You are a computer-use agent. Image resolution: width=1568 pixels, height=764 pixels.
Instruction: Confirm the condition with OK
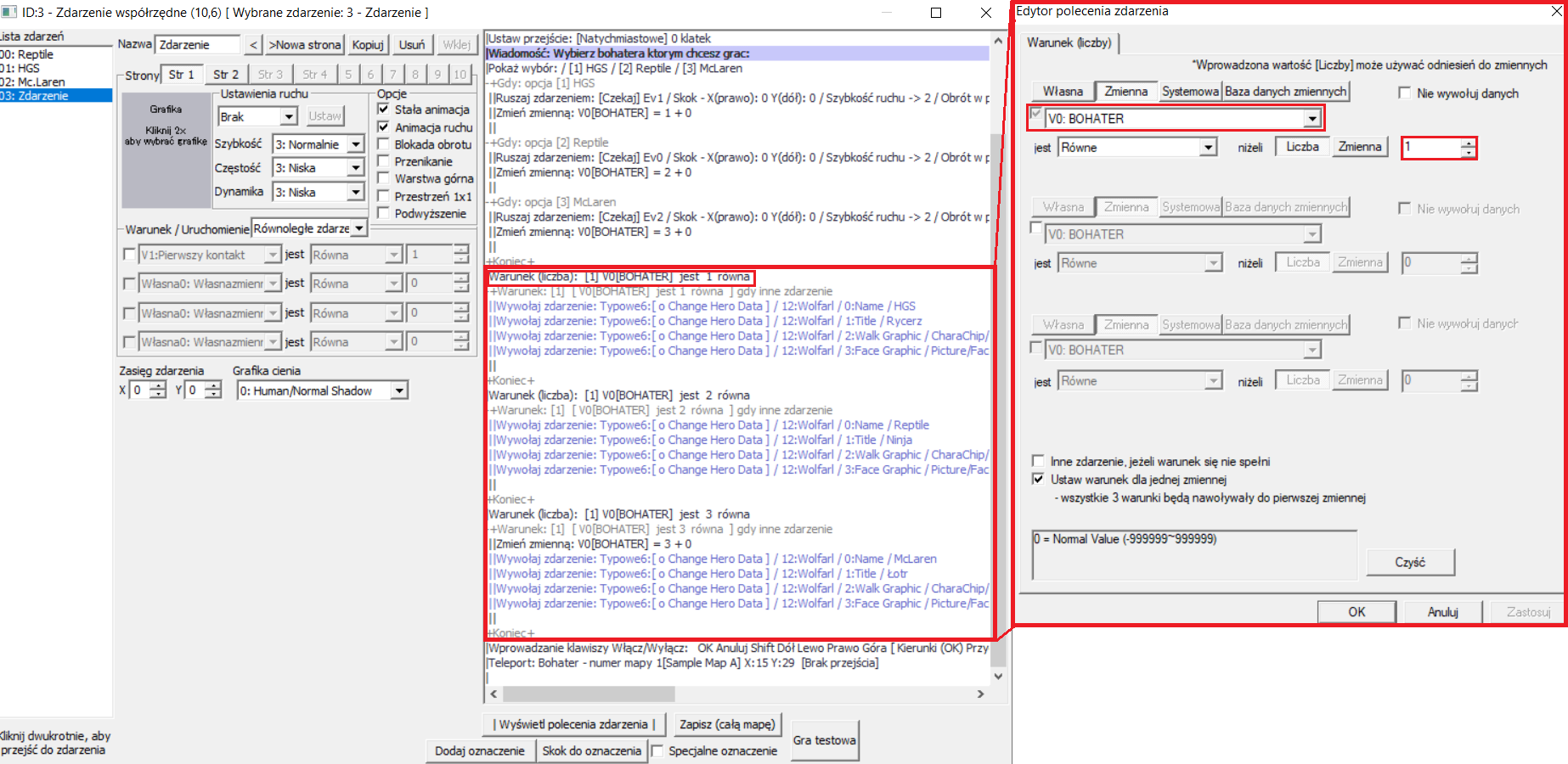click(x=1356, y=611)
